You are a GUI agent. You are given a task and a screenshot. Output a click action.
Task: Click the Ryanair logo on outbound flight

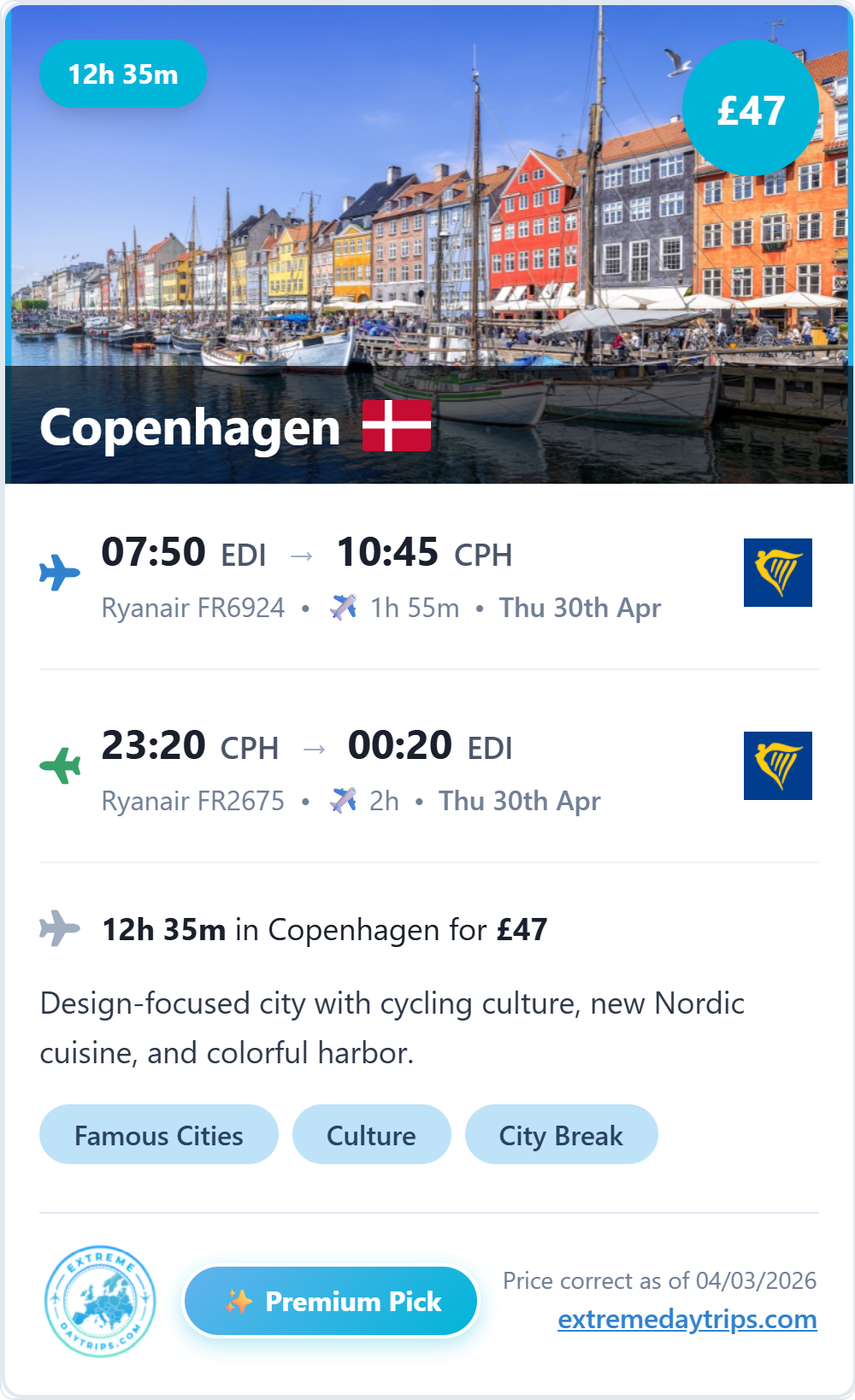tap(777, 573)
